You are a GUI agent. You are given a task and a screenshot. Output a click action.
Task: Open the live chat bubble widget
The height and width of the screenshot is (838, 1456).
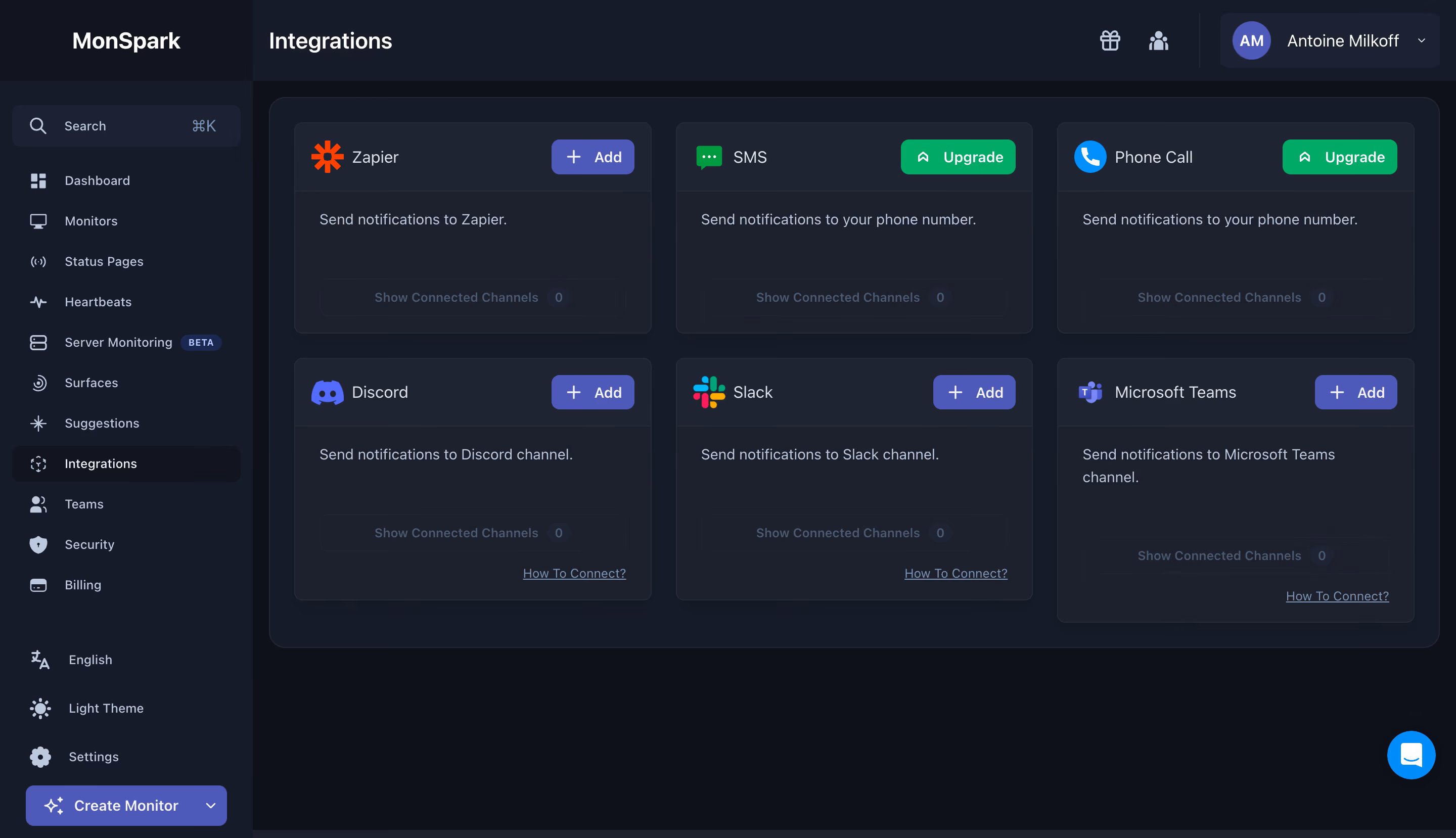[x=1411, y=755]
